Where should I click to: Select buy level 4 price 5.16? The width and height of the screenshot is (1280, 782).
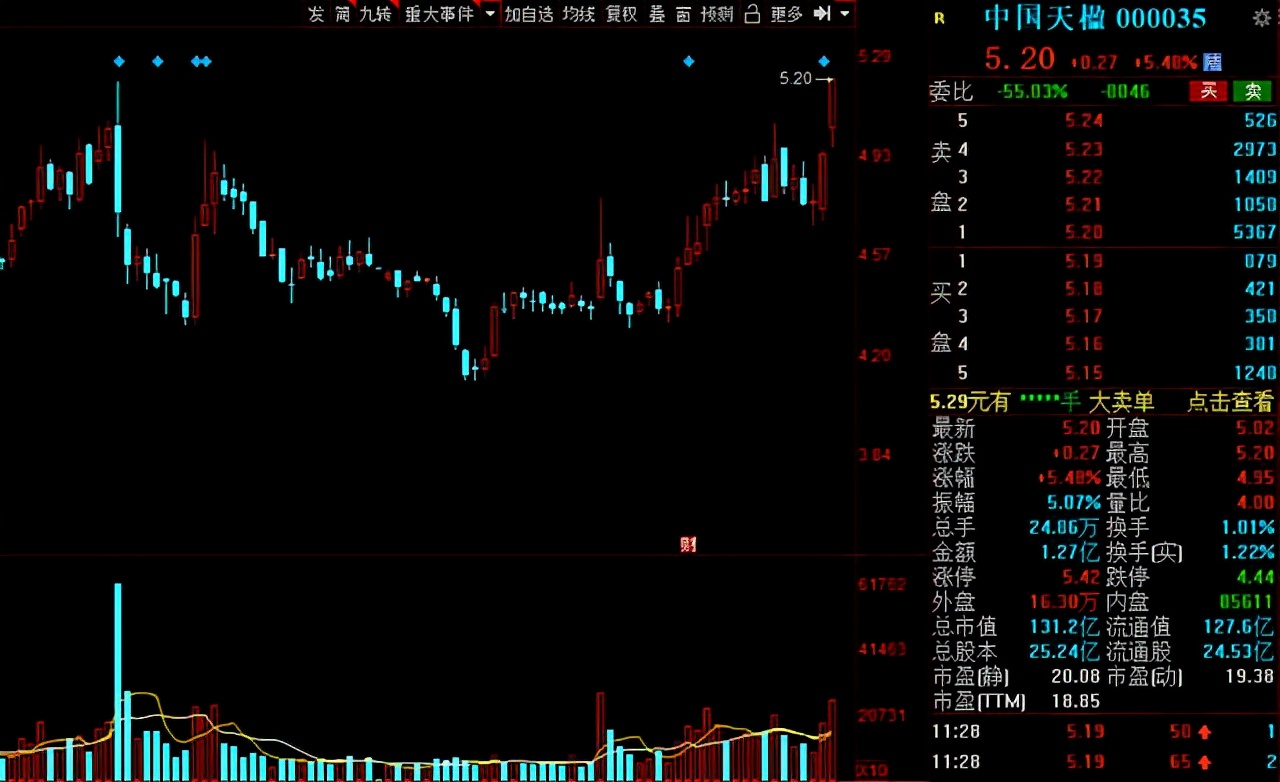point(1084,345)
